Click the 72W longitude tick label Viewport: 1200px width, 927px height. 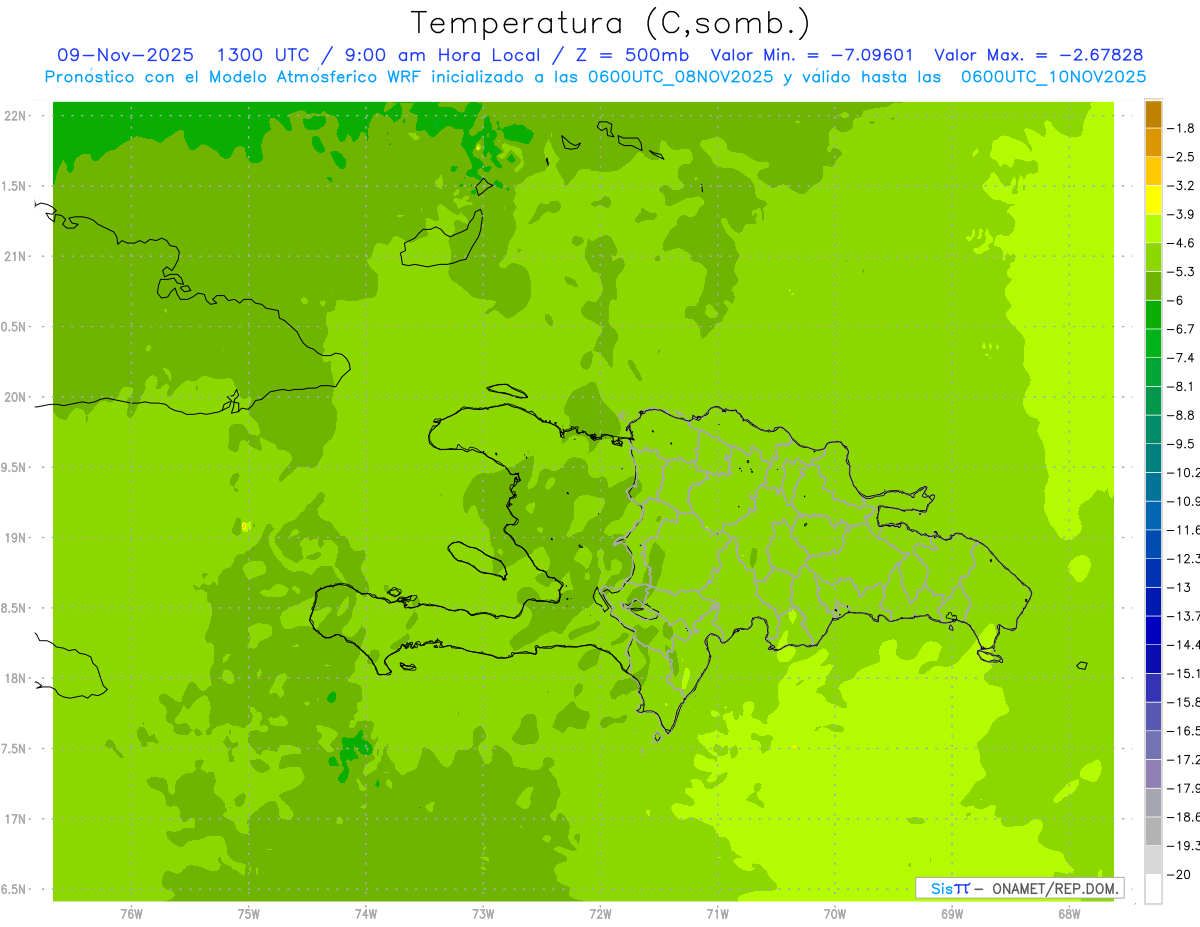click(x=600, y=914)
